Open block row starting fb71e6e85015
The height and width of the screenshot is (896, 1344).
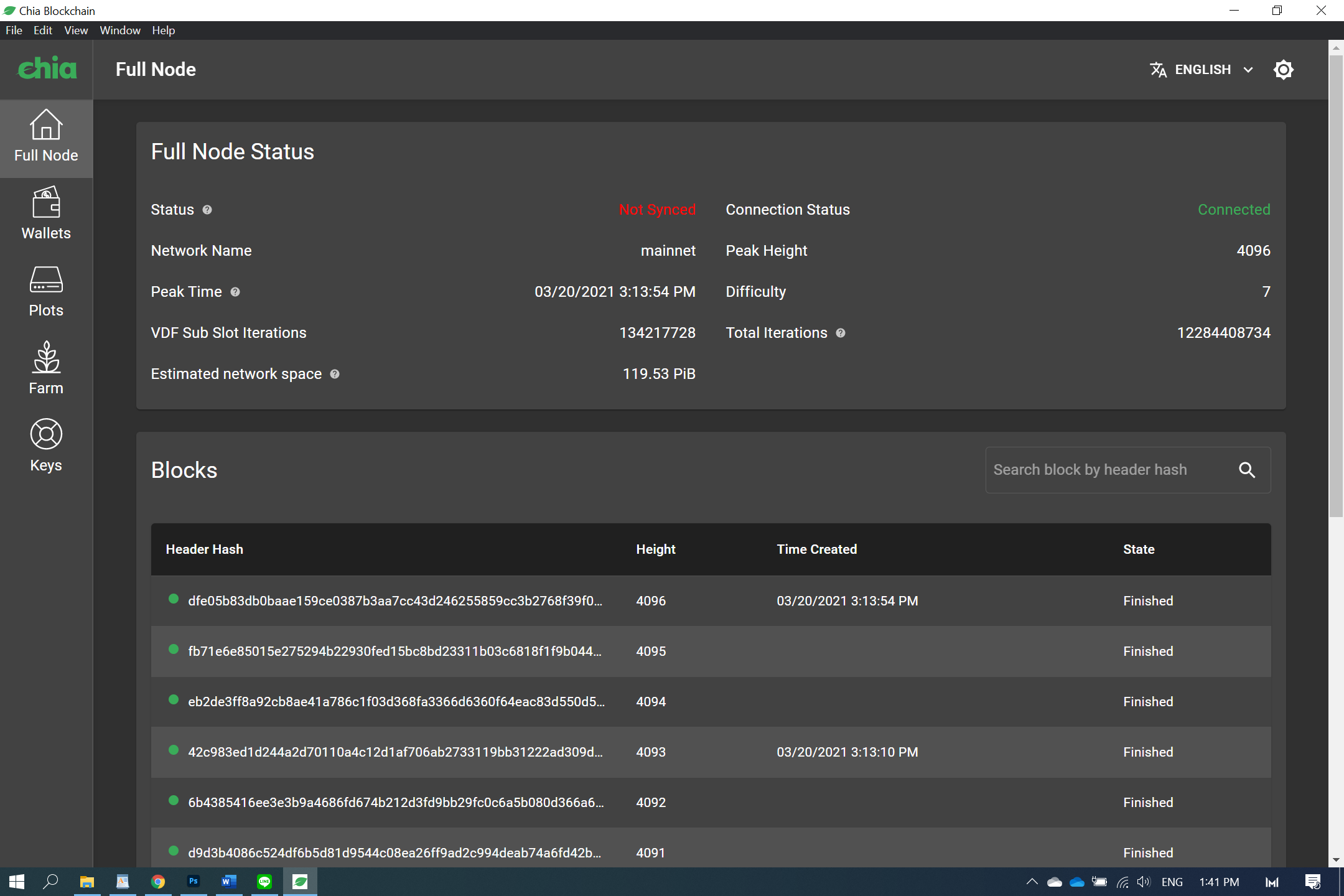[x=711, y=651]
